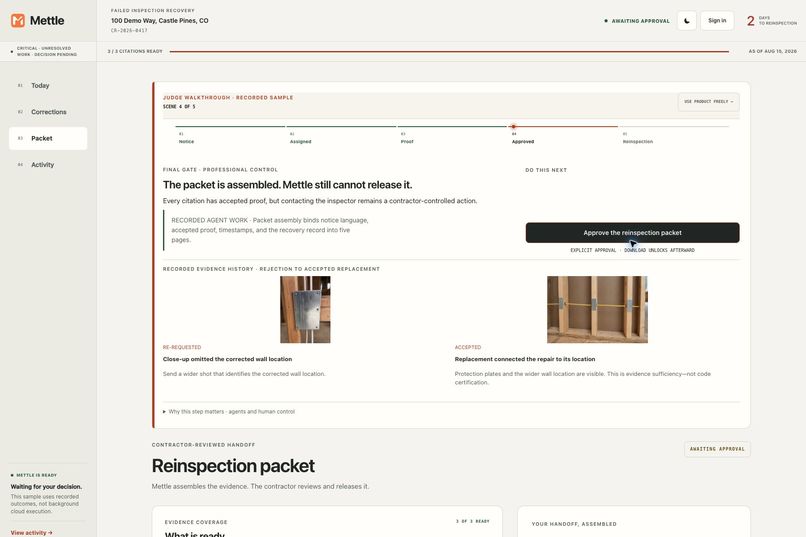
Task: Jump to the Proof walkthrough step
Action: [x=407, y=138]
